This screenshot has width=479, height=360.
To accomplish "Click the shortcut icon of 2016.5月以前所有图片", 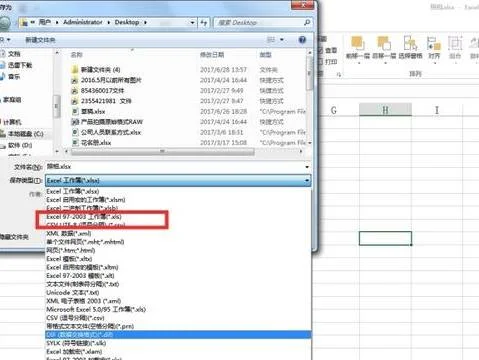I will coord(75,80).
